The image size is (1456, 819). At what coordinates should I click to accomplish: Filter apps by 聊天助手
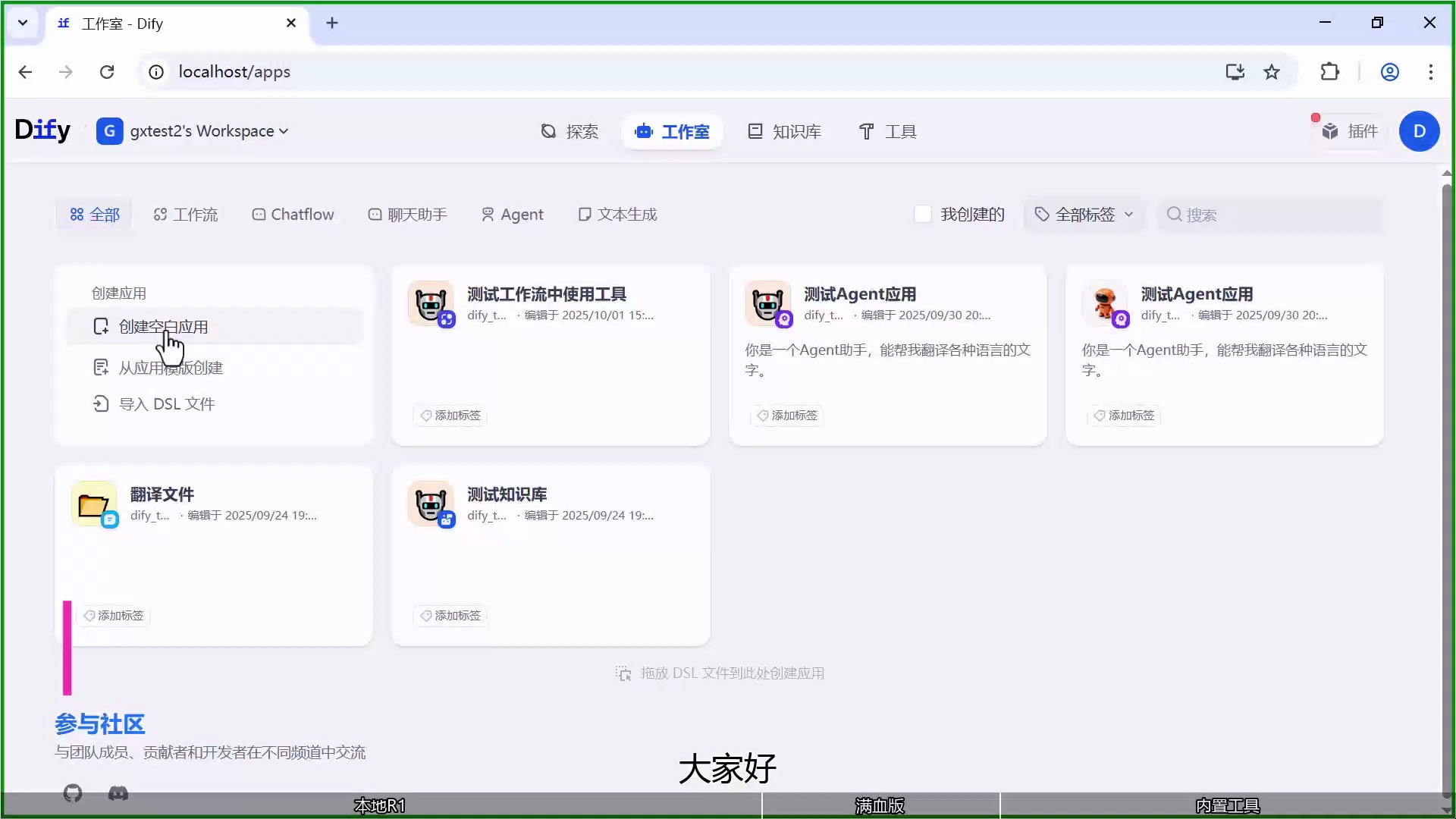tap(408, 215)
